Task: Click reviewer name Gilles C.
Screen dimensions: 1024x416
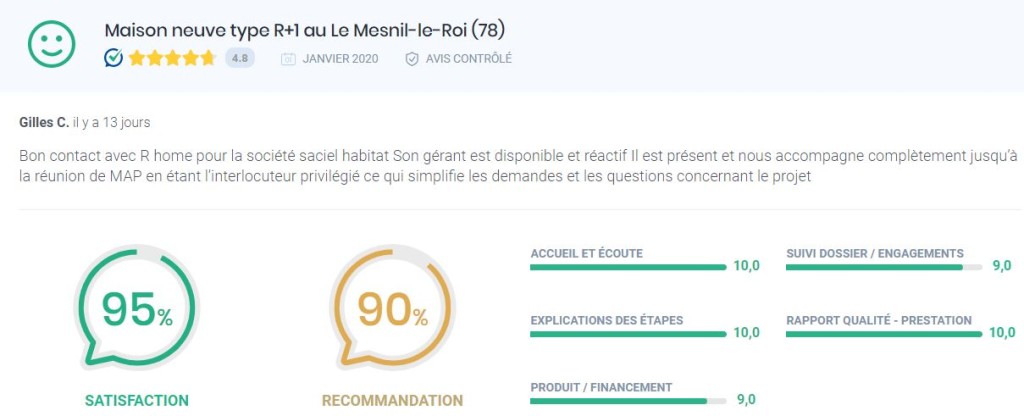Action: click(x=44, y=122)
